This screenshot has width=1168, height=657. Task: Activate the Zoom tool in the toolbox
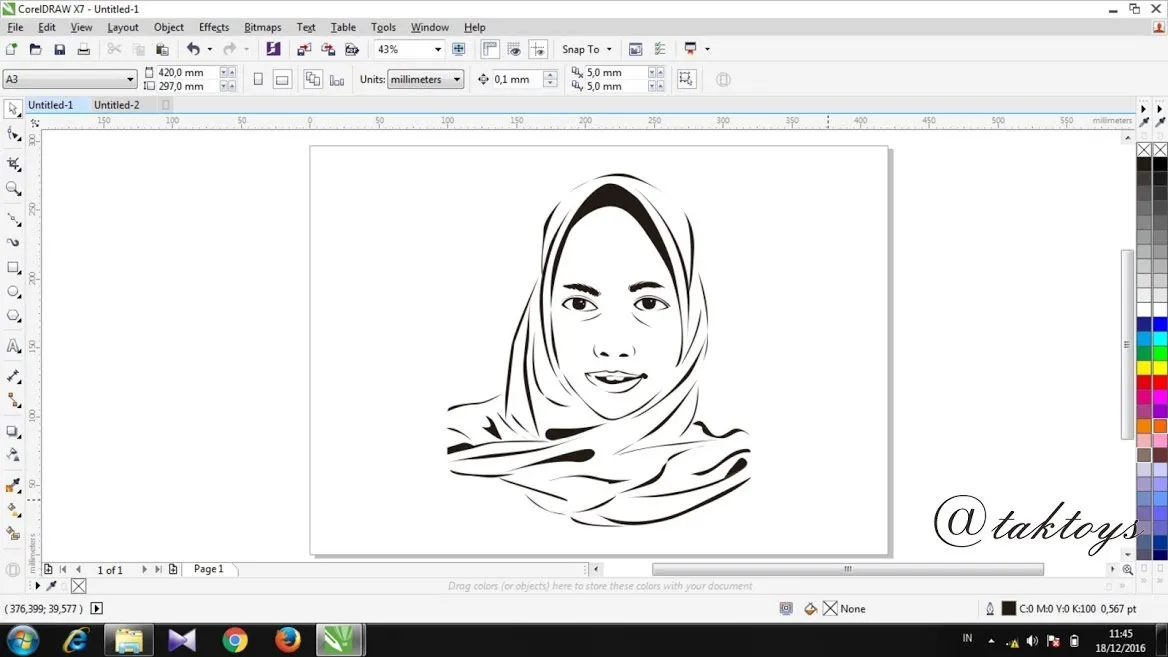[13, 189]
